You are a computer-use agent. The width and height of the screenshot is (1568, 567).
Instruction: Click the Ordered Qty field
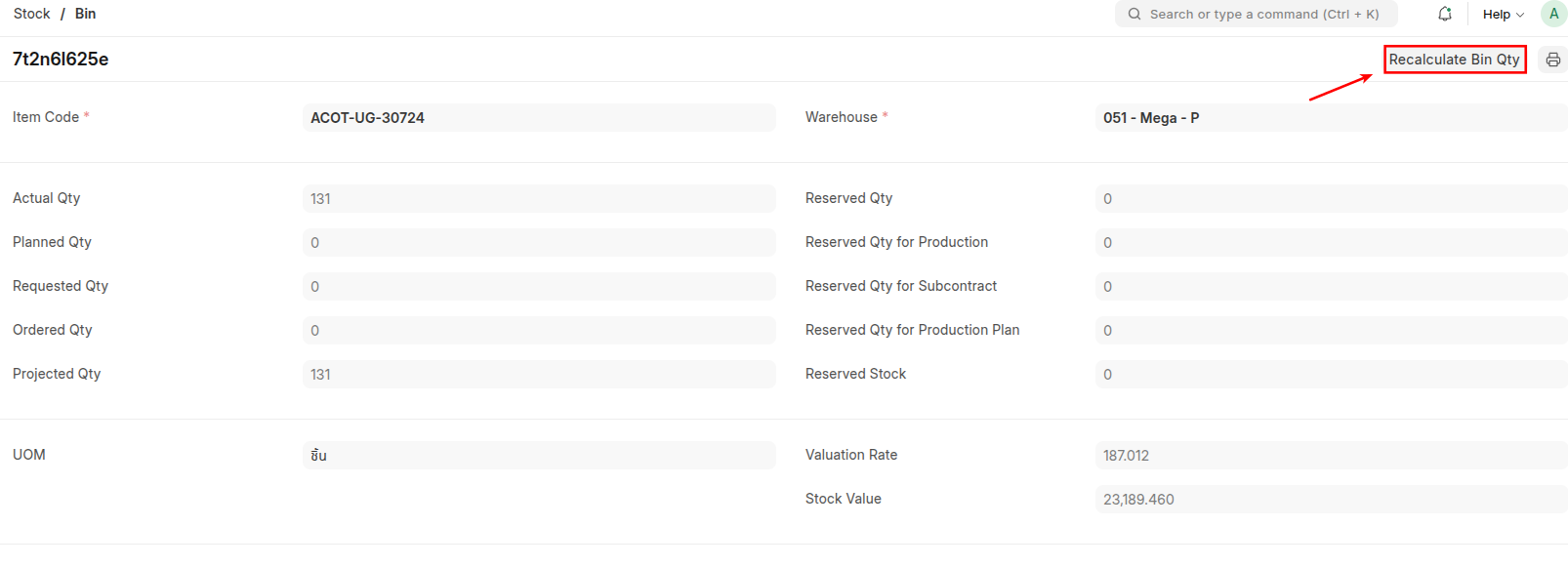pos(539,330)
